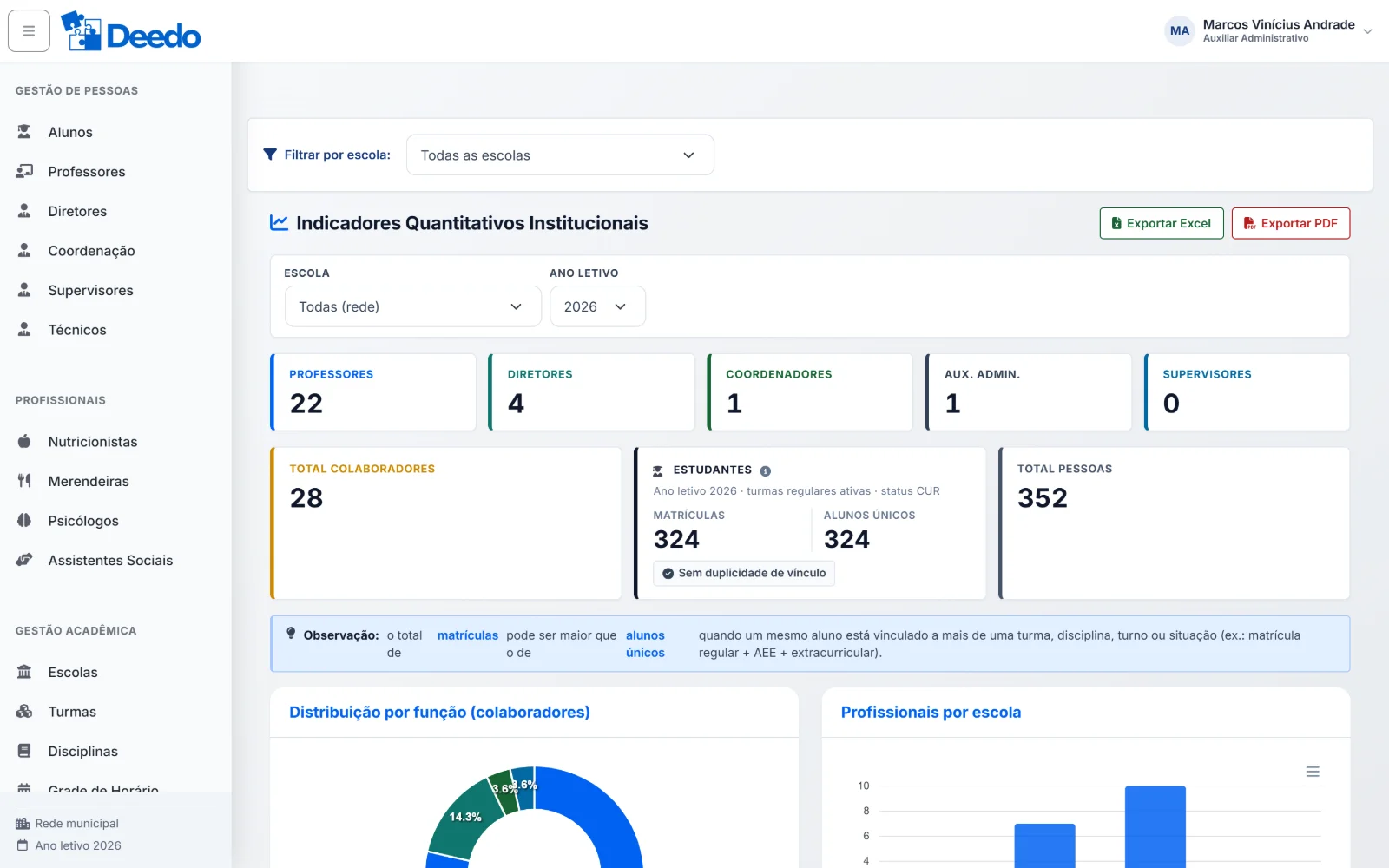Click the 'alunos únicos' link in the observation
The width and height of the screenshot is (1389, 868).
pyautogui.click(x=645, y=644)
